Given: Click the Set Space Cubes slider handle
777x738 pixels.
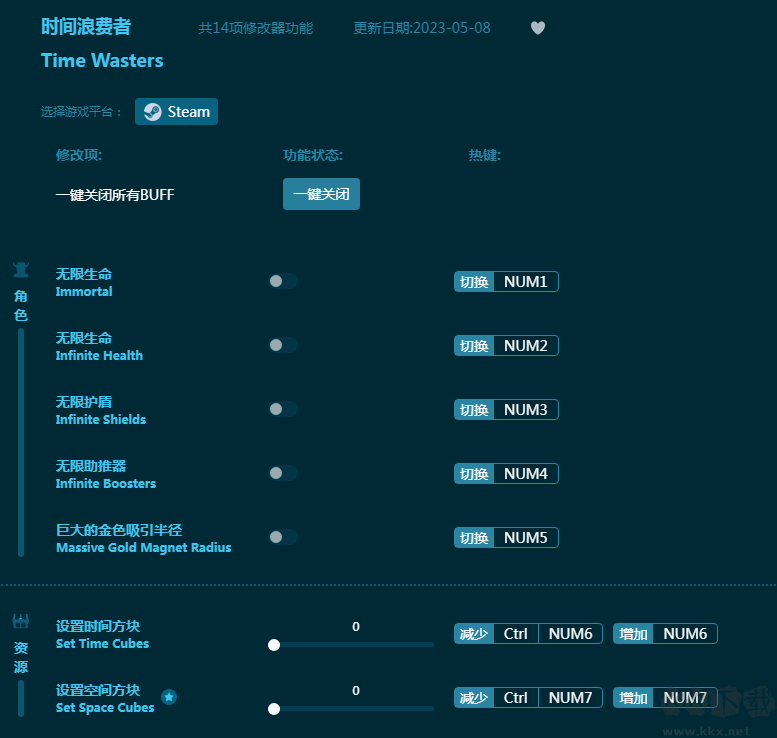Looking at the screenshot, I should point(274,709).
